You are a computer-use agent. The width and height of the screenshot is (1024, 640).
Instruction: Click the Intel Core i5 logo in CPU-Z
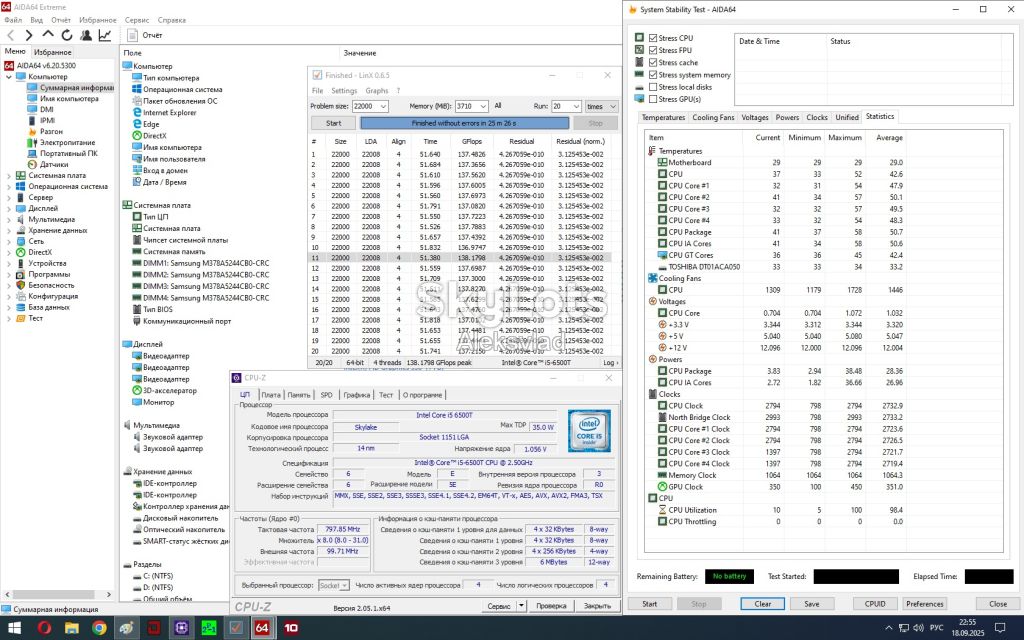point(589,431)
